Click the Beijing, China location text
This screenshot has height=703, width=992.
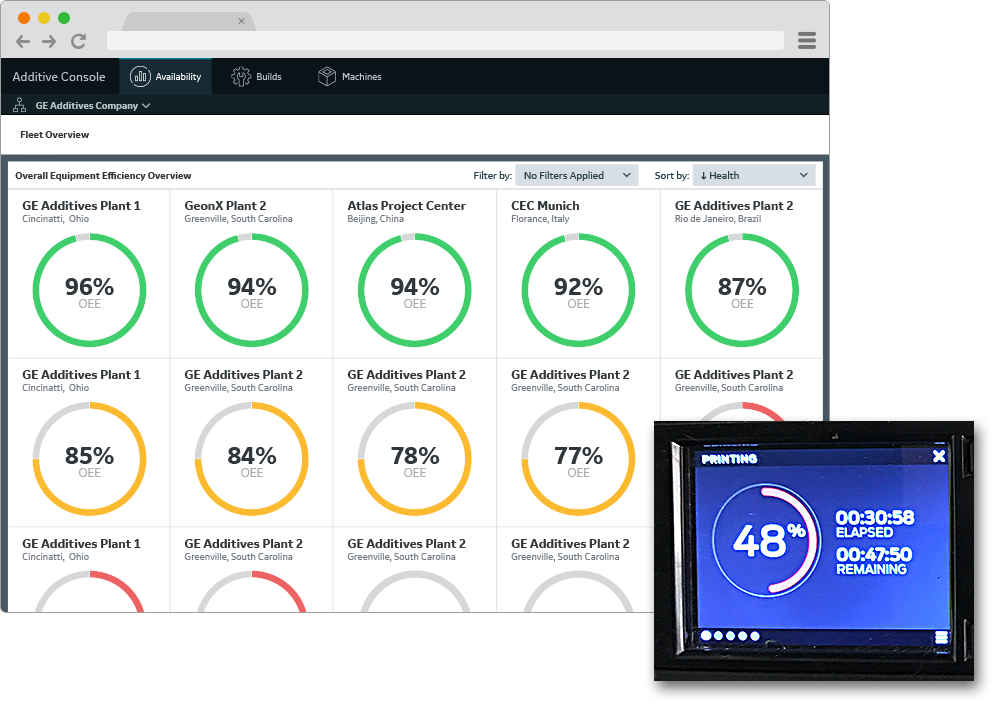tap(375, 219)
